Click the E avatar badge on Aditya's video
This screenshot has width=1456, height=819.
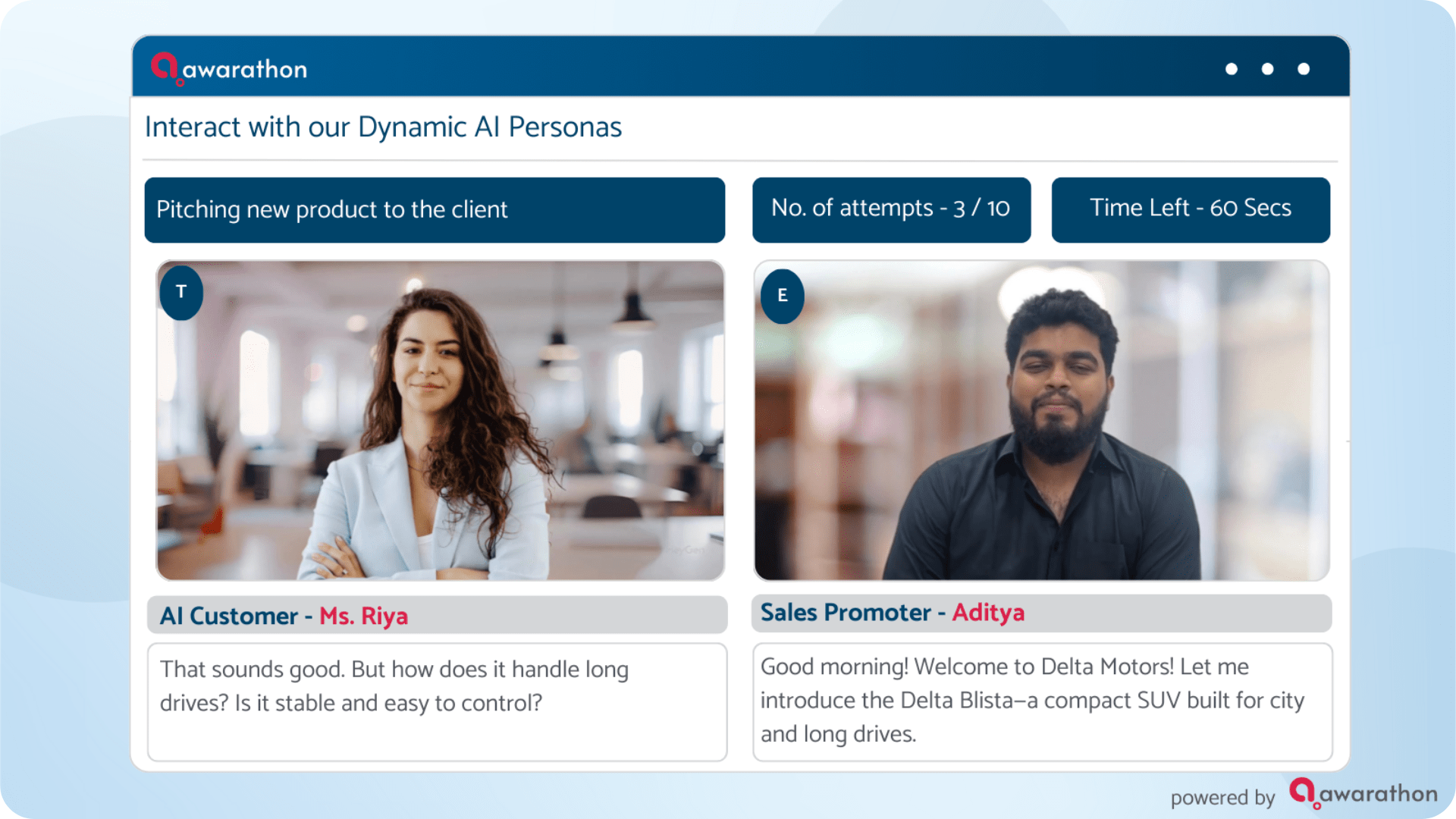point(783,296)
